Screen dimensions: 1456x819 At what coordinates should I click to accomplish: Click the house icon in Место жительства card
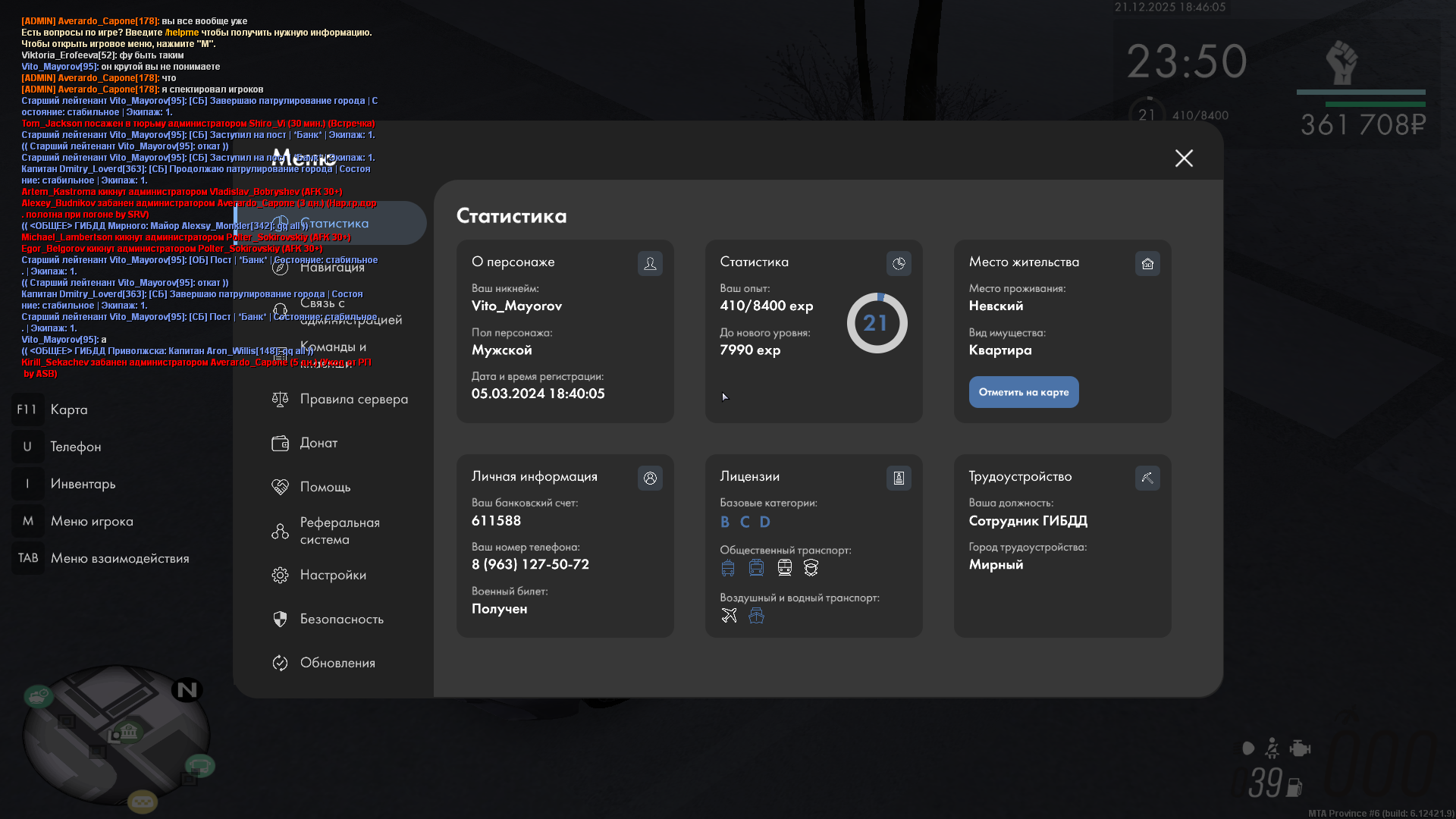click(x=1147, y=263)
